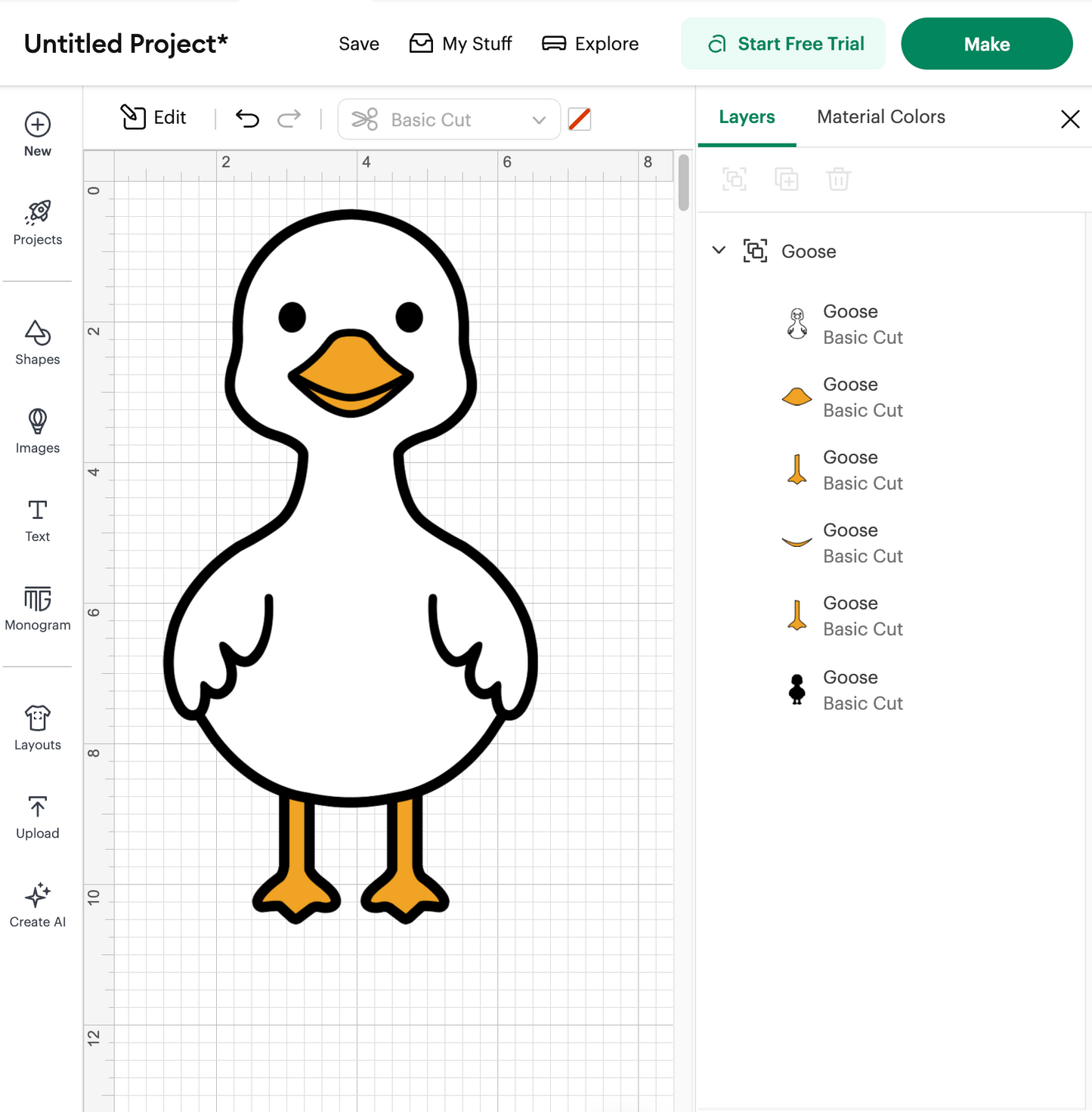
Task: Start Free Trial
Action: (783, 43)
